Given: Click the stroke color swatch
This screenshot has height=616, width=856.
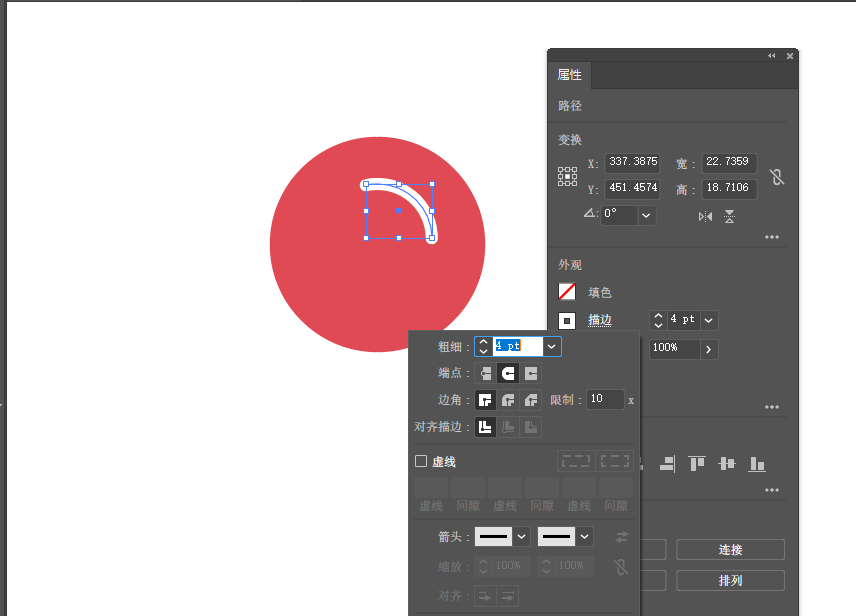Looking at the screenshot, I should point(567,321).
